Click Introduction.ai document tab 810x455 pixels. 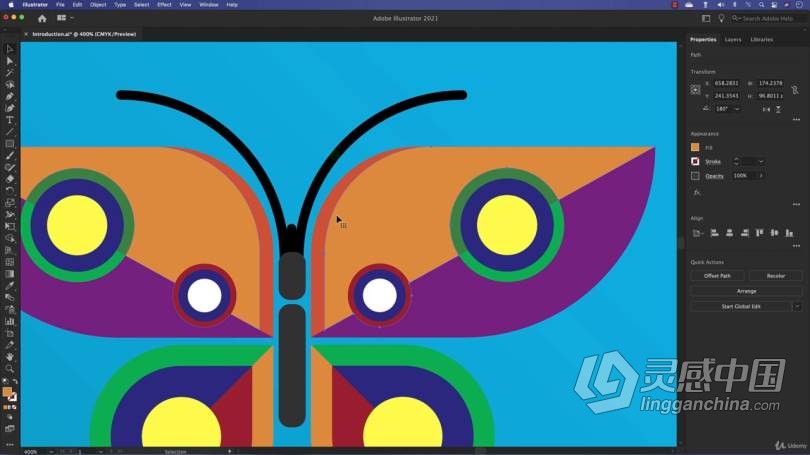(84, 34)
